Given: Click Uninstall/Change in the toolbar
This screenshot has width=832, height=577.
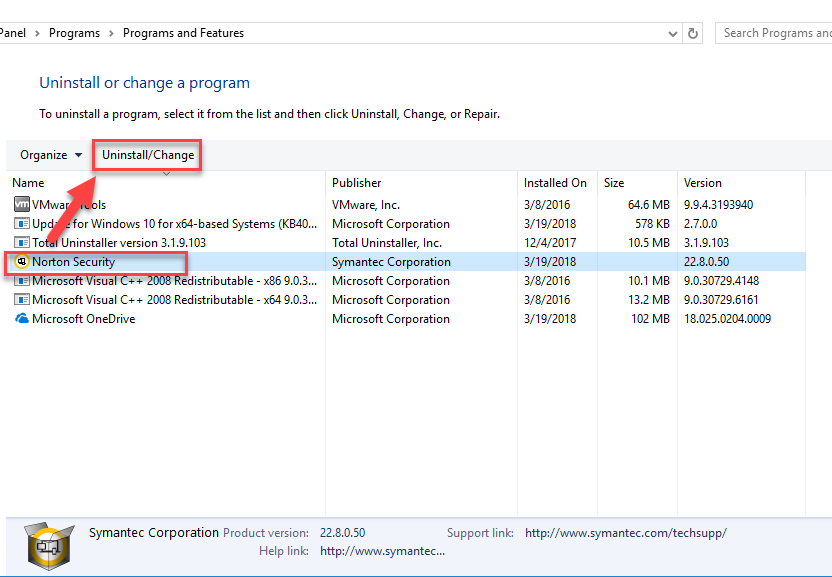Looking at the screenshot, I should [148, 155].
